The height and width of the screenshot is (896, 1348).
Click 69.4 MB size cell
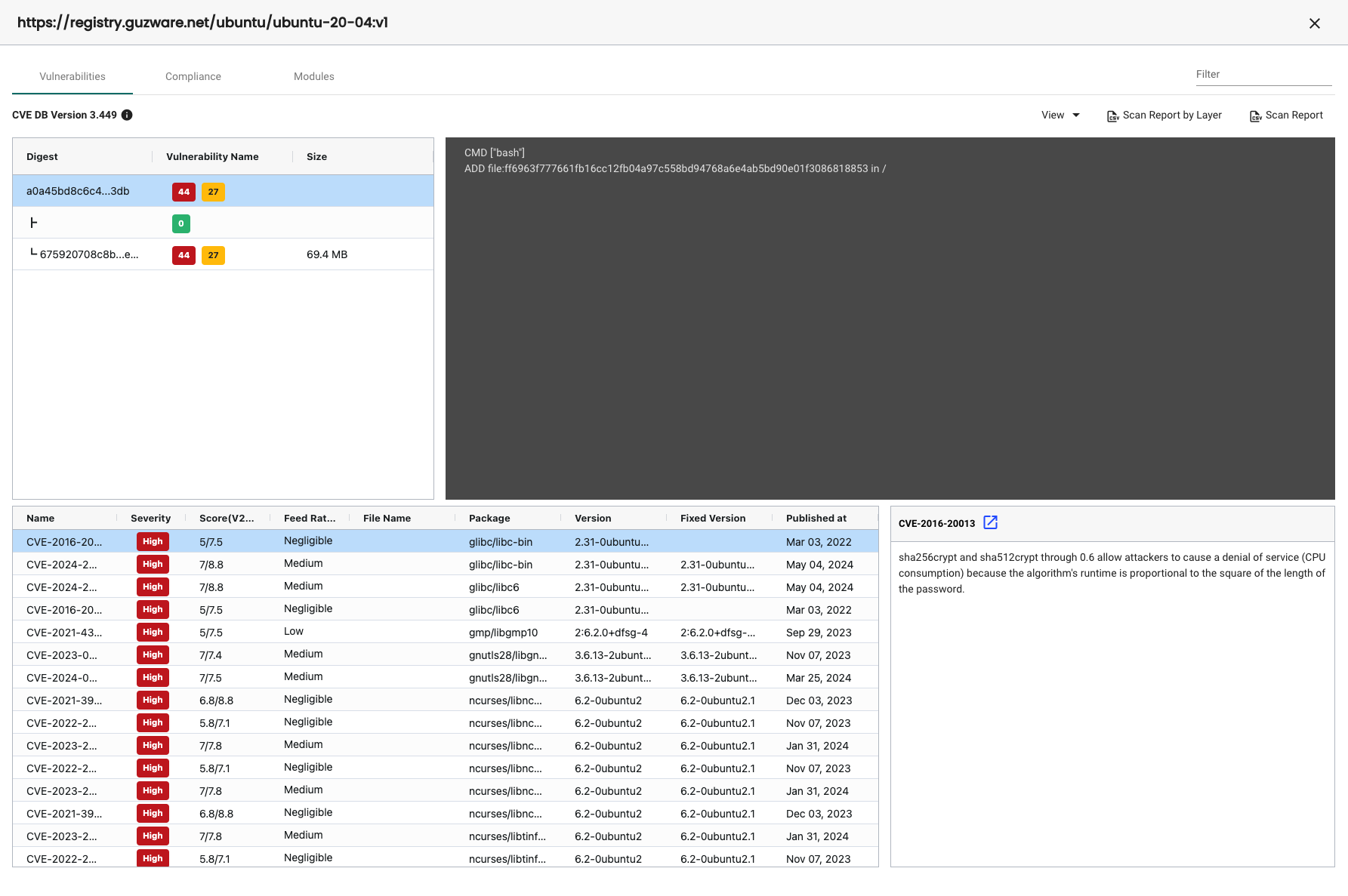(327, 254)
